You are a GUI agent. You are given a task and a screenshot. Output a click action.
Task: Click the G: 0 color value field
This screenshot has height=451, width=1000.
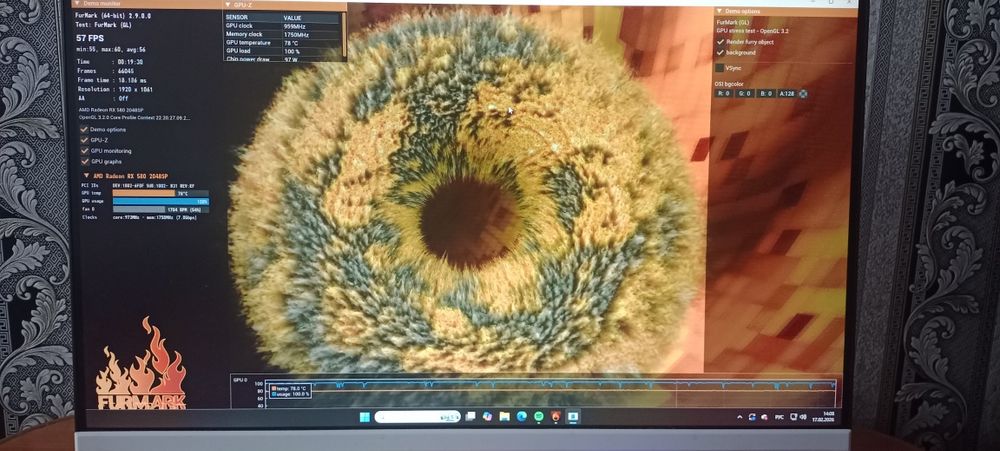(746, 93)
